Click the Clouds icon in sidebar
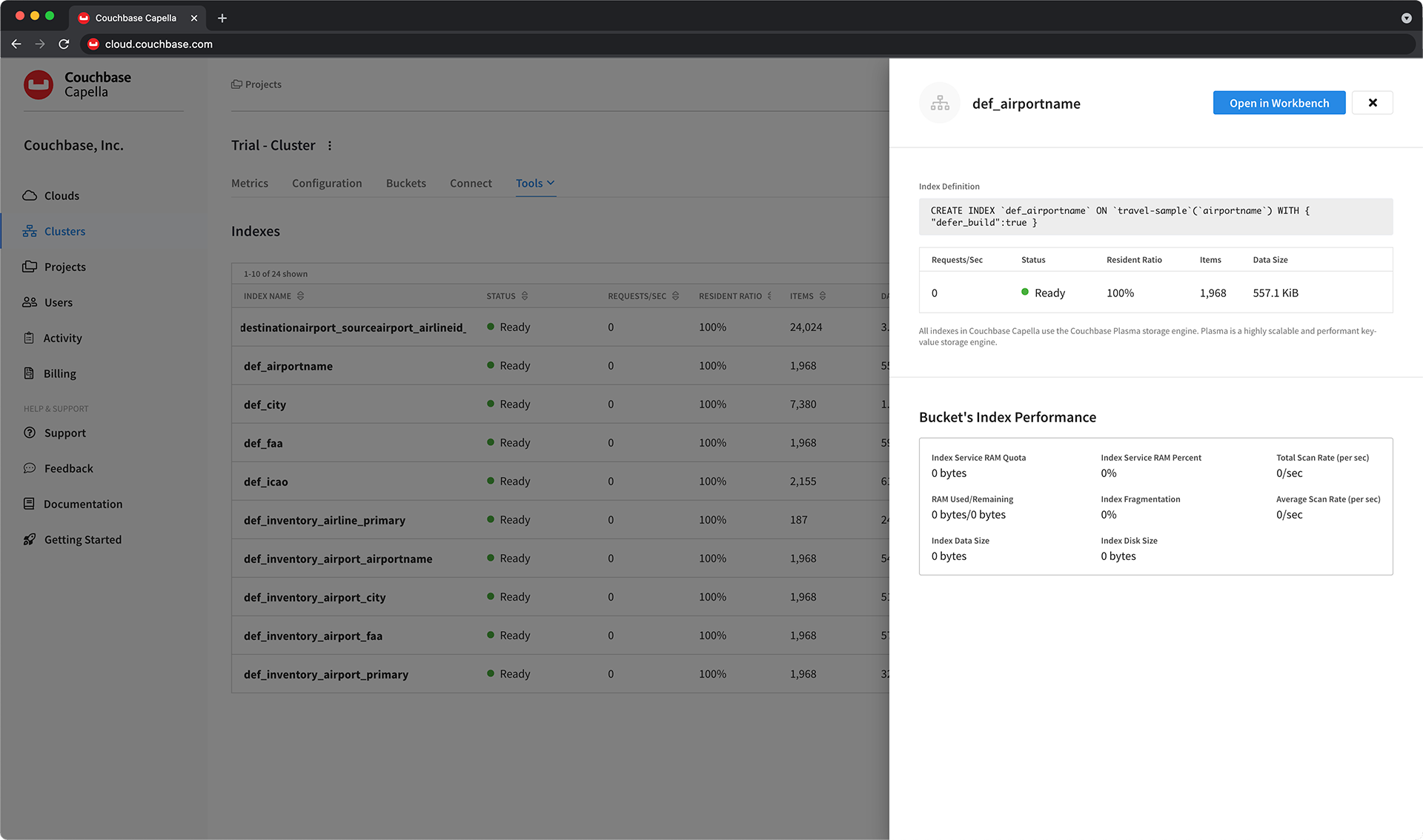 point(30,196)
